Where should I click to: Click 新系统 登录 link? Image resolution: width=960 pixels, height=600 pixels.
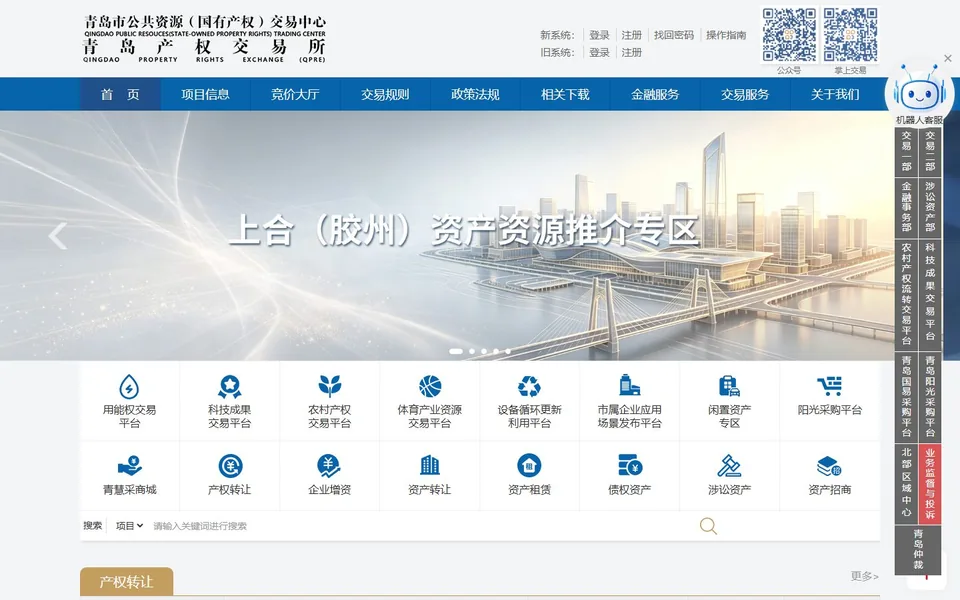[x=599, y=35]
